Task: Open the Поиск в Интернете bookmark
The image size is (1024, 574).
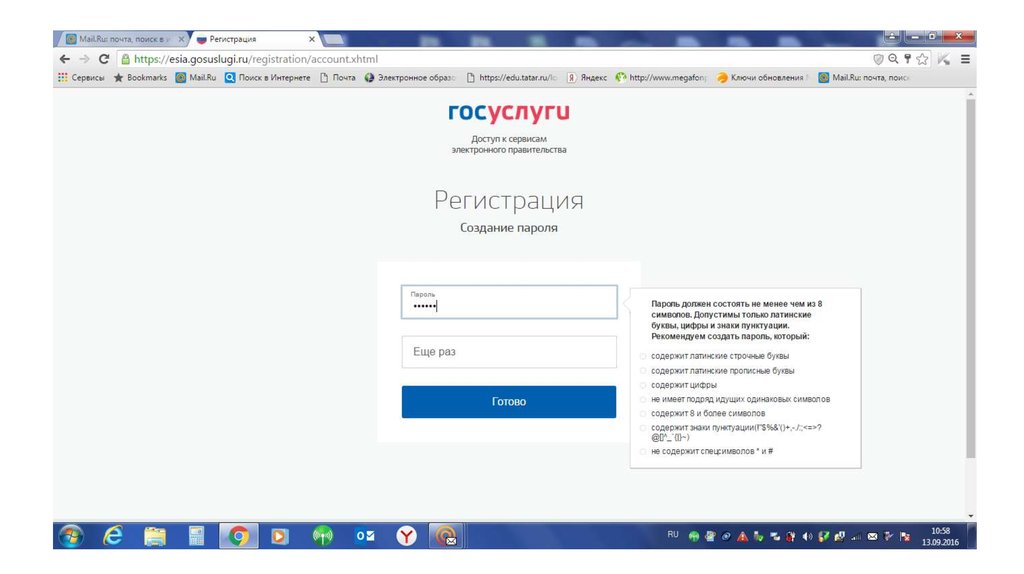Action: pos(268,77)
